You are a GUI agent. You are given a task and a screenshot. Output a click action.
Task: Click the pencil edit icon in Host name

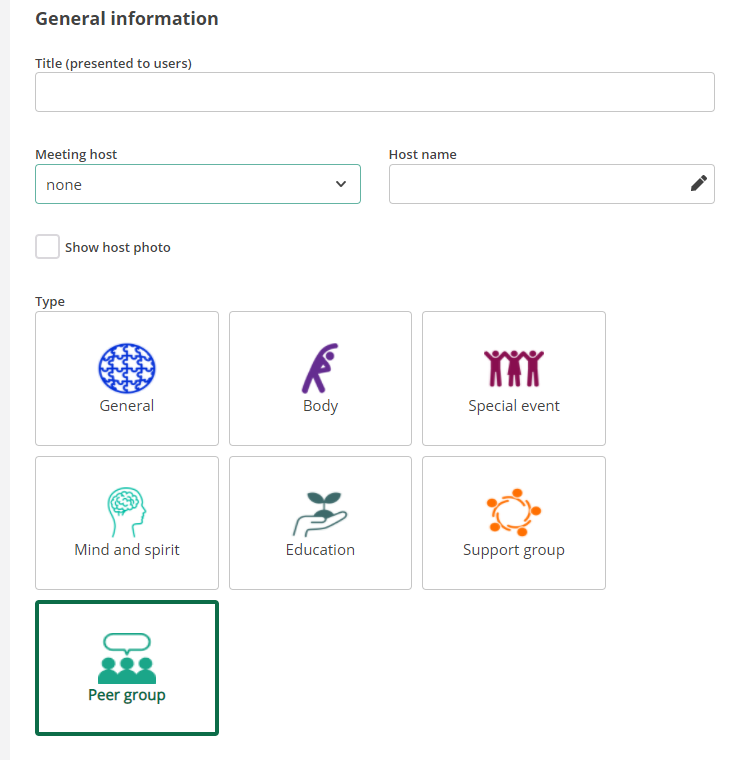click(x=699, y=183)
